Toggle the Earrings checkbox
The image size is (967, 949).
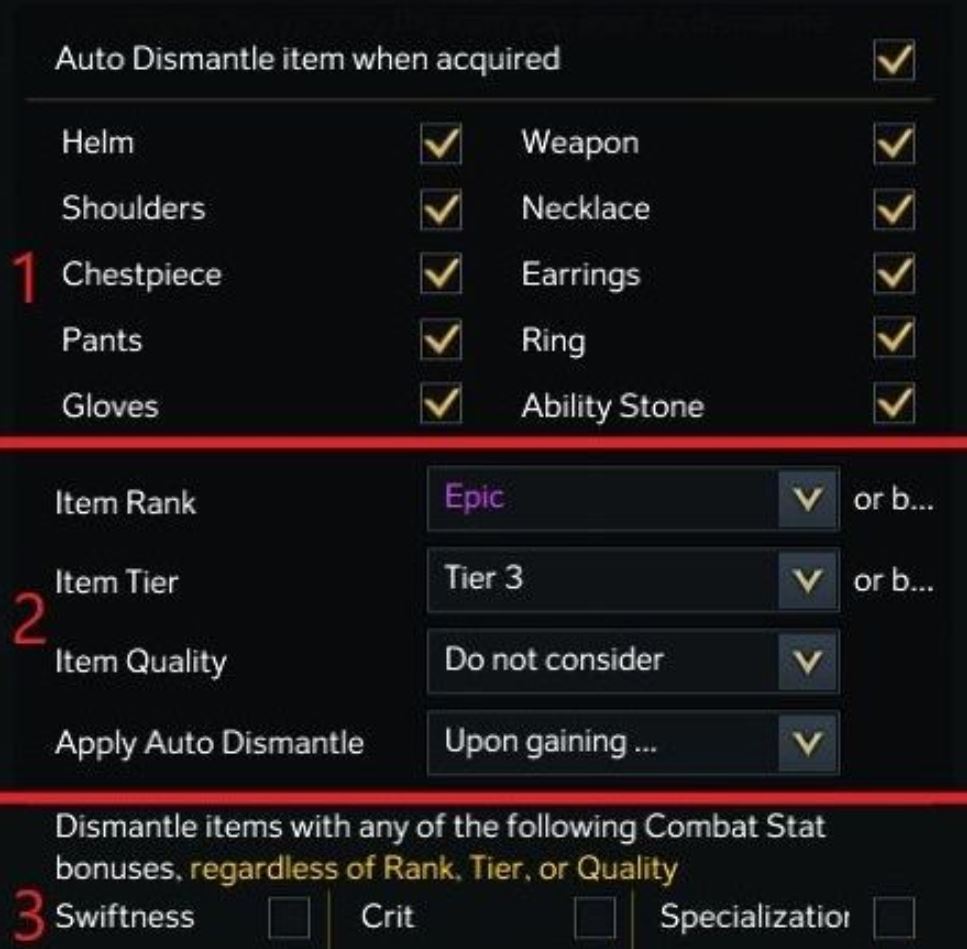coord(892,276)
